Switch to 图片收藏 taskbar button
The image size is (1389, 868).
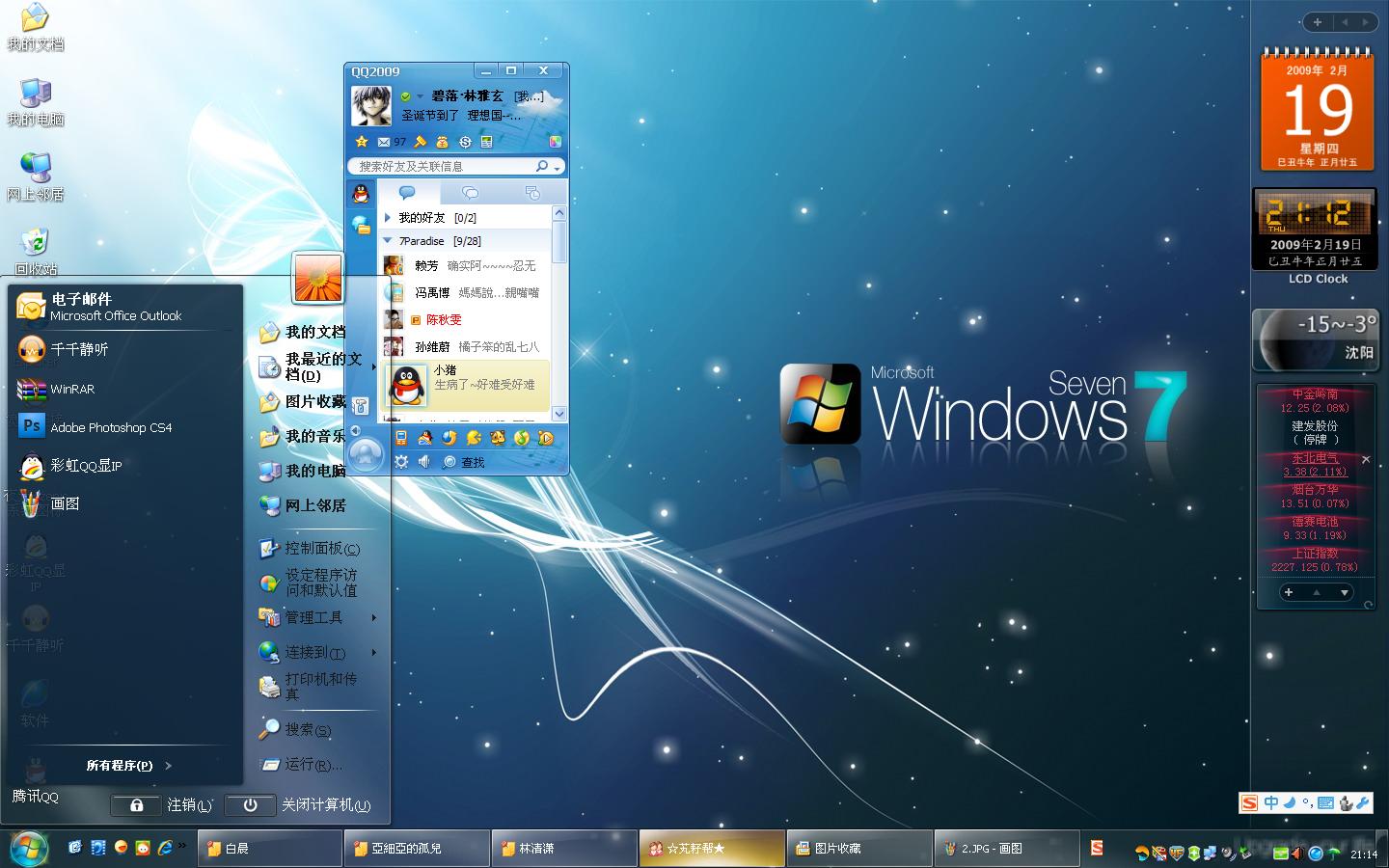tap(859, 848)
